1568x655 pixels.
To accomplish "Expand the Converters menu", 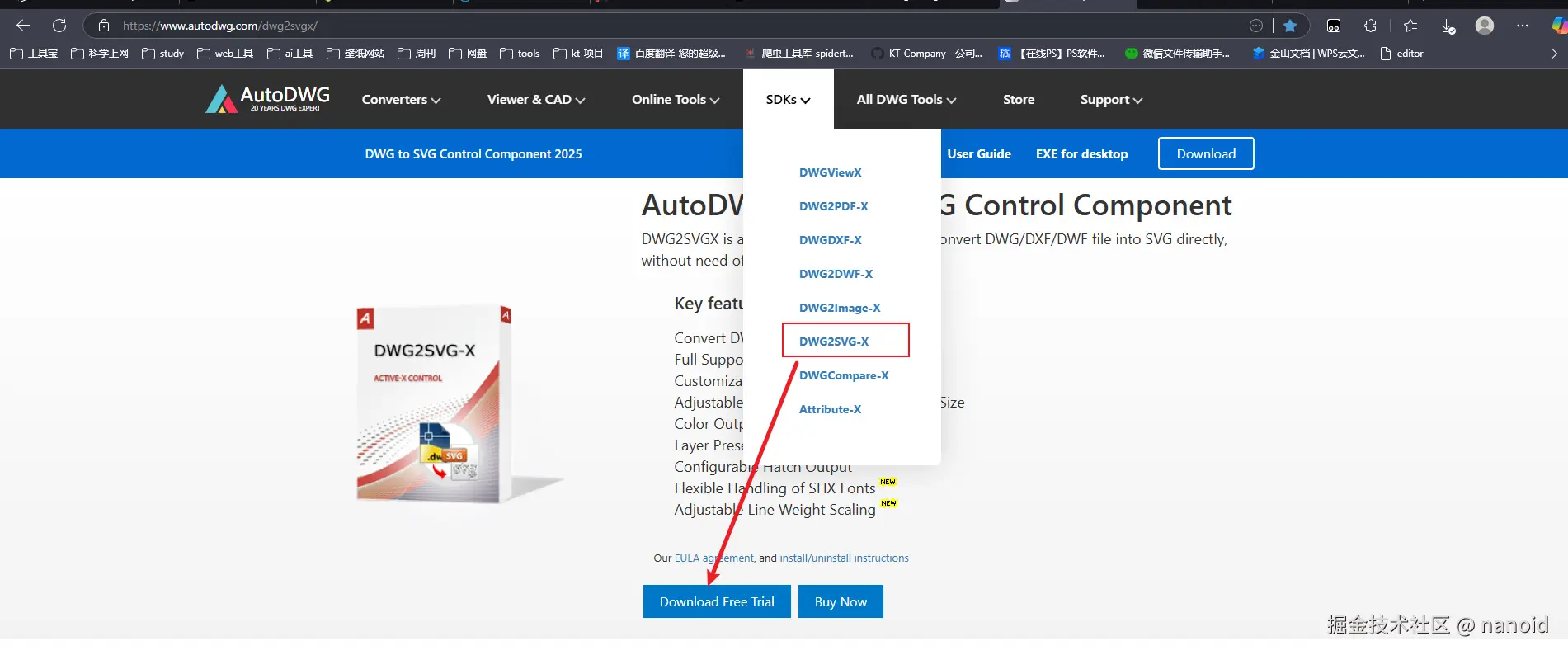I will [401, 100].
